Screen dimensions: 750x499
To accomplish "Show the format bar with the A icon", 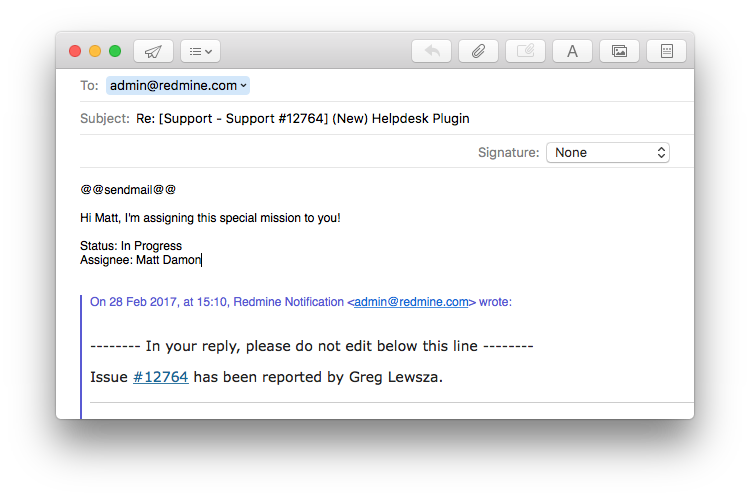I will (572, 51).
